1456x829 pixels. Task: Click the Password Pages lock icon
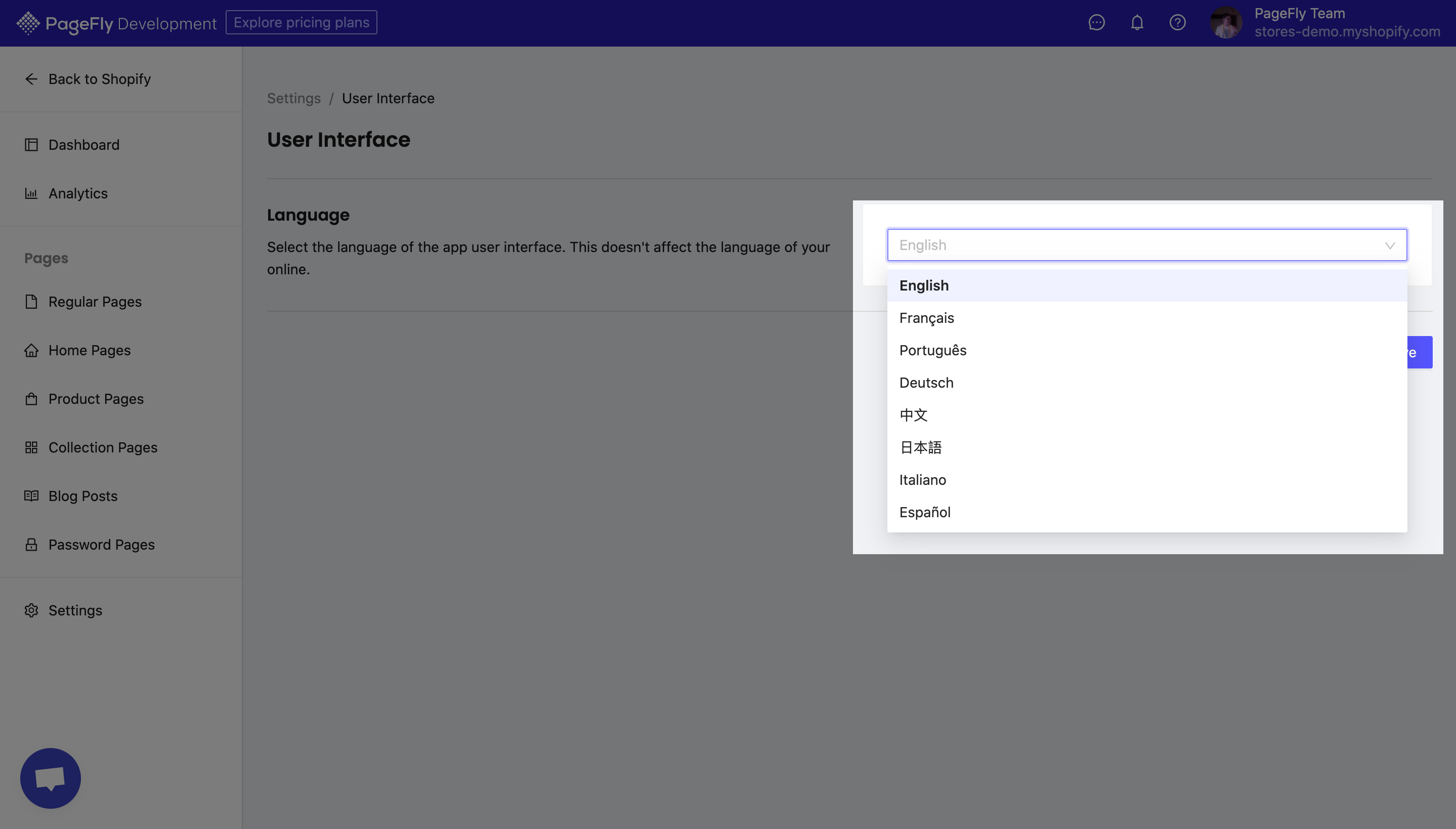31,545
